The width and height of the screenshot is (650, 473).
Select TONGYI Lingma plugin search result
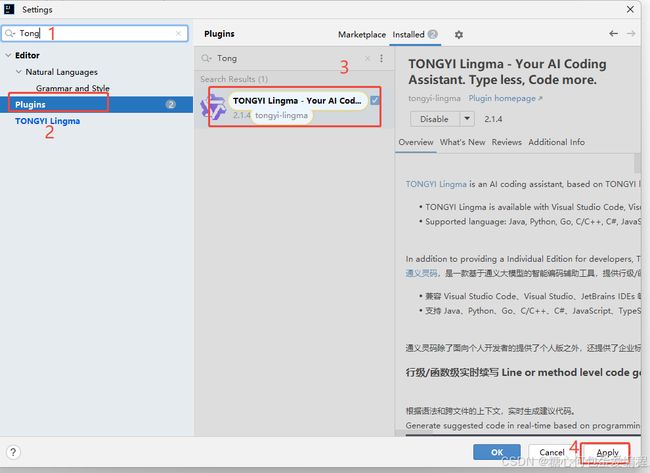294,107
